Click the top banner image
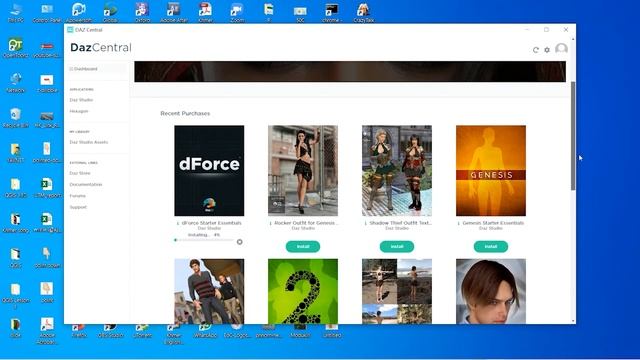 click(x=350, y=71)
